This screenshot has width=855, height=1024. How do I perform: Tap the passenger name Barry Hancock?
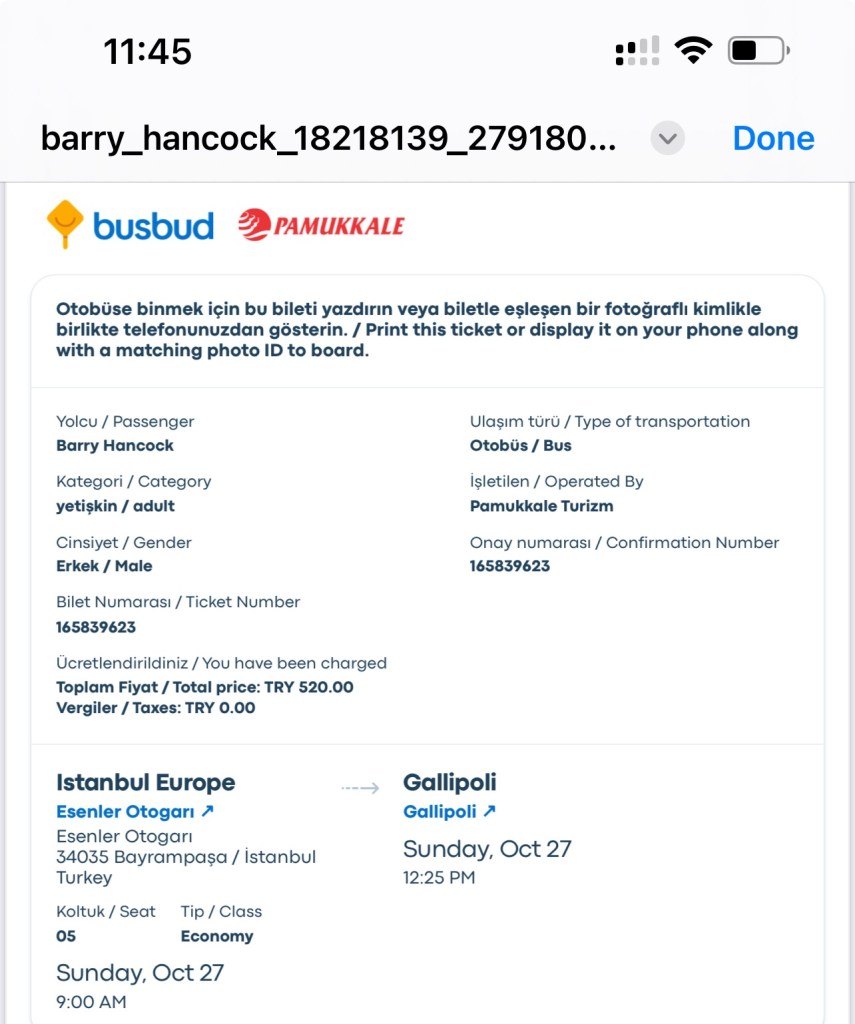click(115, 446)
